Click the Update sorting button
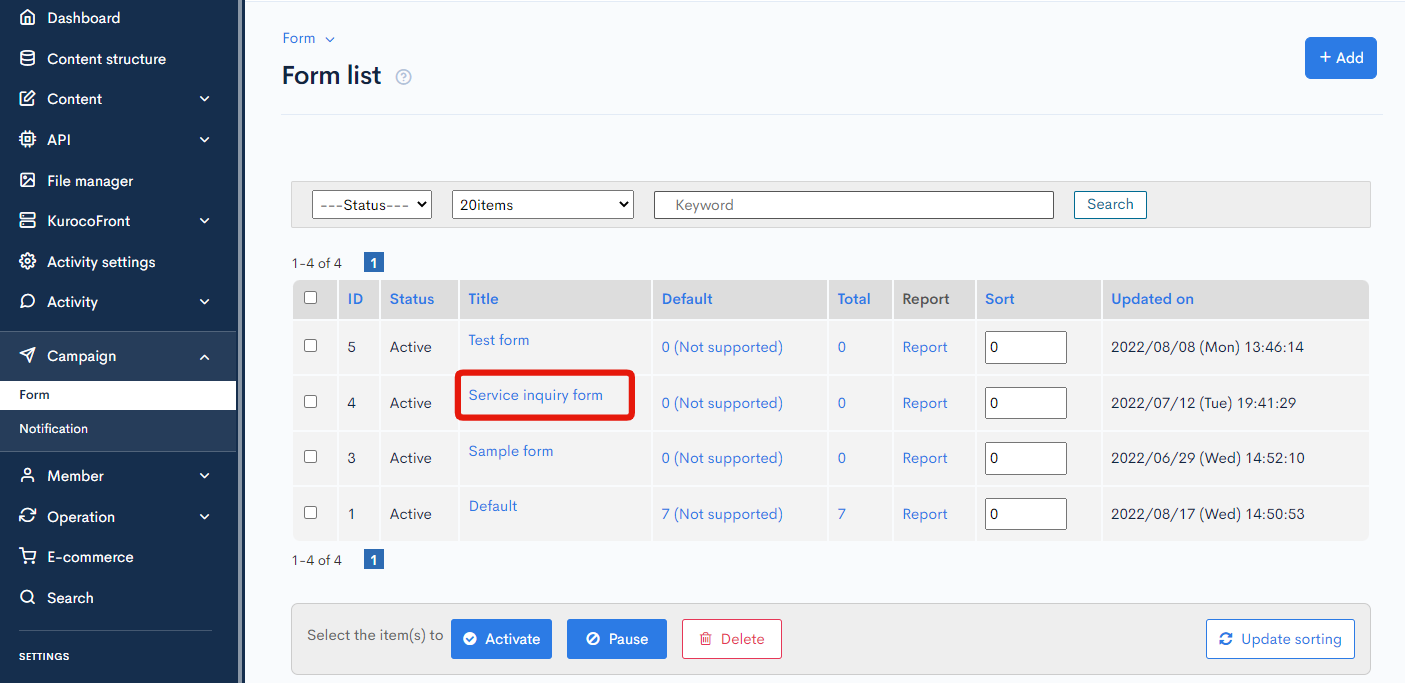 tap(1281, 639)
